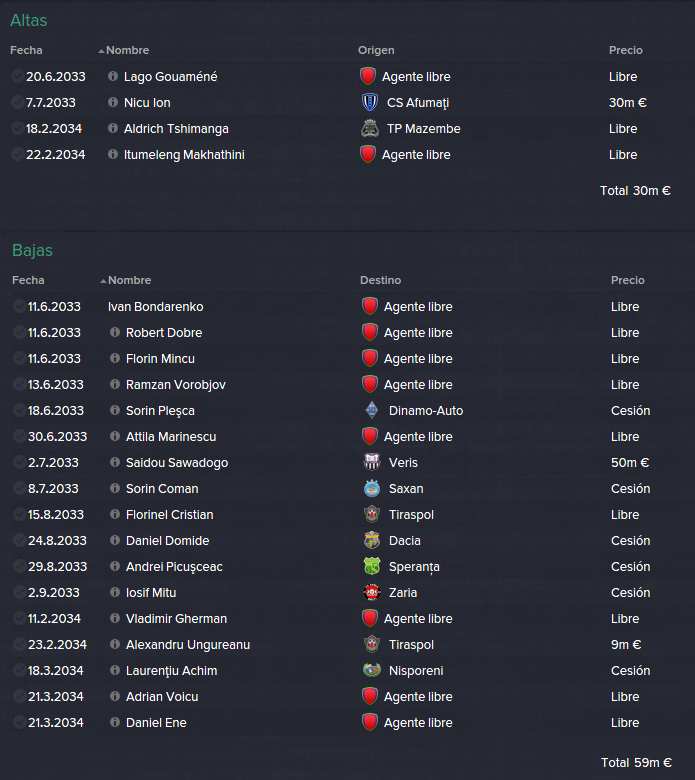This screenshot has width=695, height=780.
Task: Click the TP Mazembe club badge
Action: pyautogui.click(x=370, y=128)
